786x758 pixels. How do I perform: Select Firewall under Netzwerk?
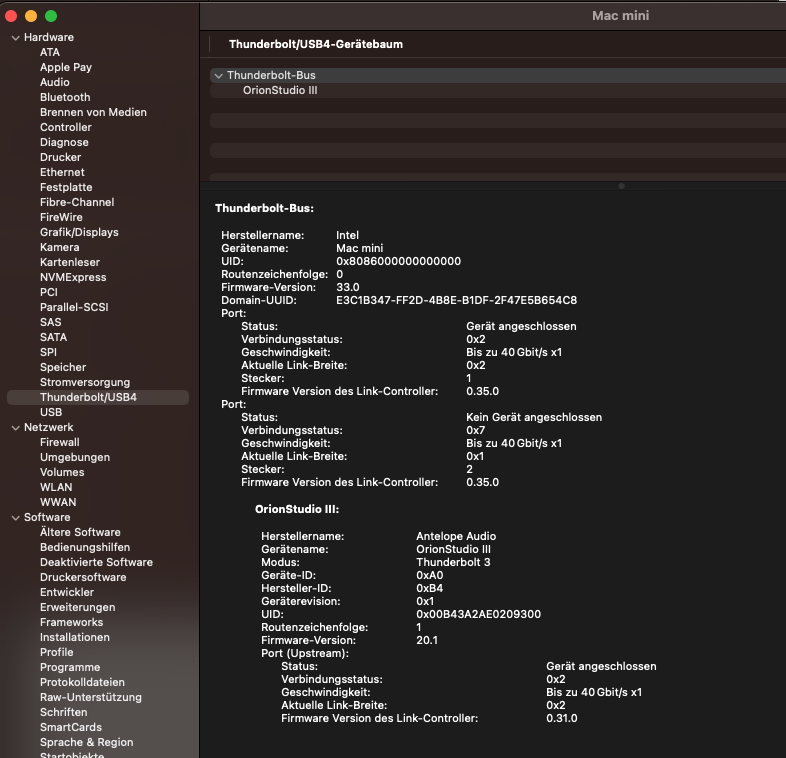point(60,442)
